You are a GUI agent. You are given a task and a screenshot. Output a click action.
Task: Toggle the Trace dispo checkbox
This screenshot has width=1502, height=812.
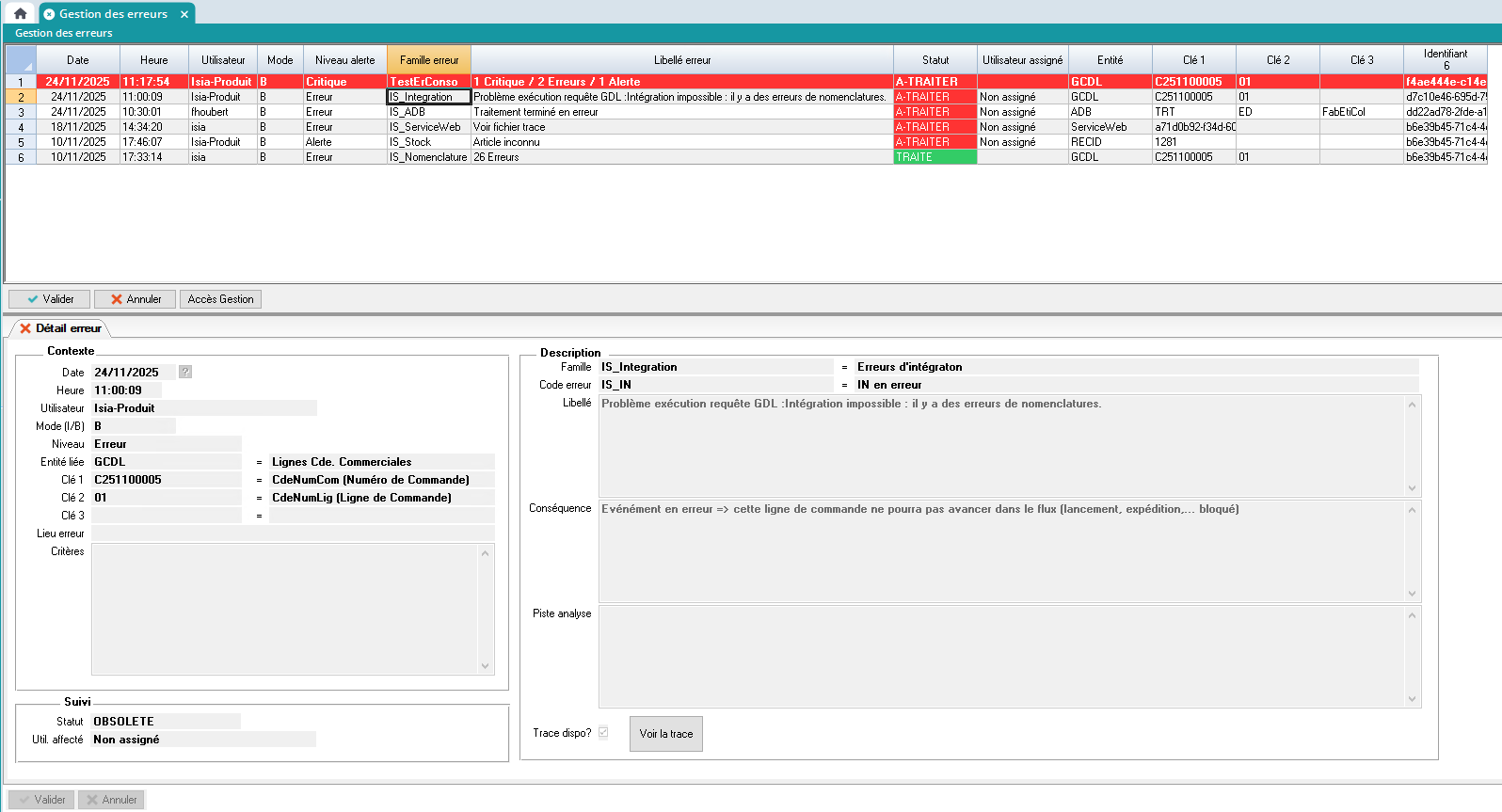[603, 732]
